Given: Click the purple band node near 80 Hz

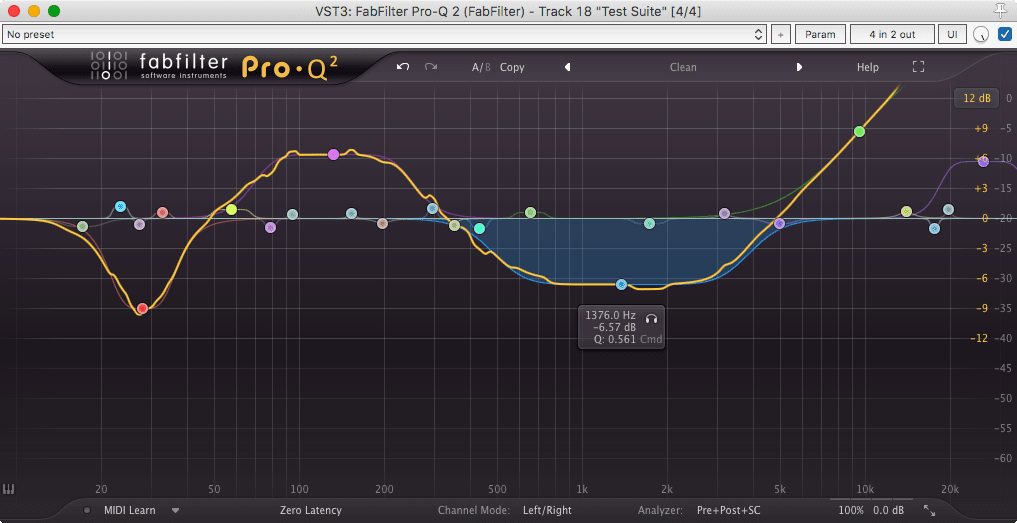Looking at the screenshot, I should (x=270, y=227).
